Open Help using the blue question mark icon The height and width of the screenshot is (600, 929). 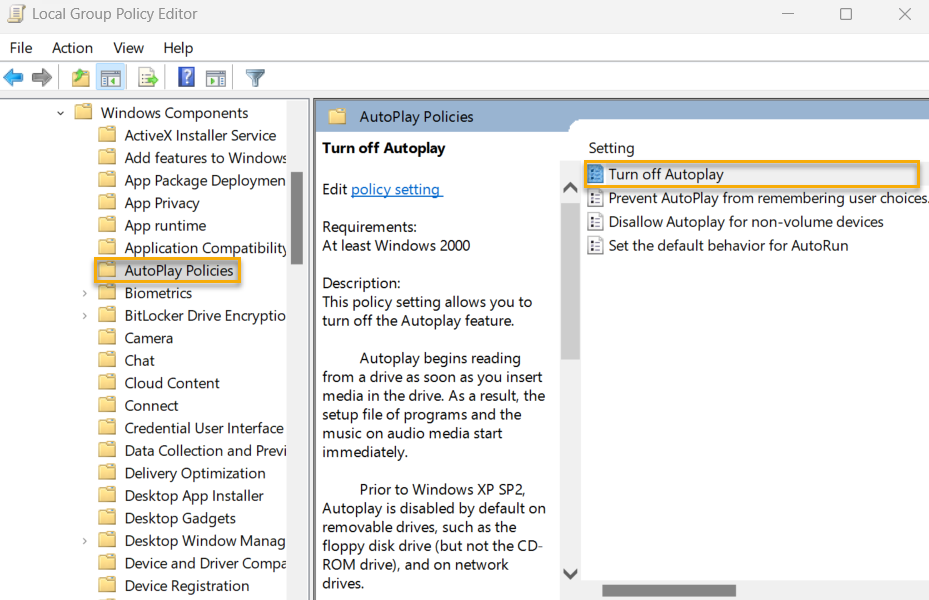coord(186,77)
